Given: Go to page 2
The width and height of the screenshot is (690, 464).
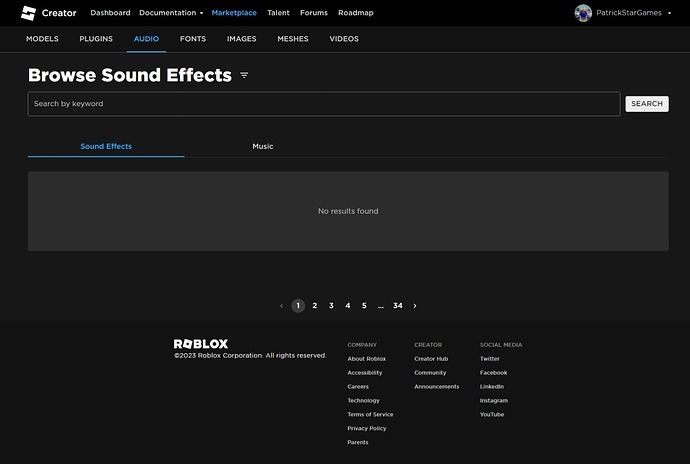Looking at the screenshot, I should pyautogui.click(x=315, y=306).
